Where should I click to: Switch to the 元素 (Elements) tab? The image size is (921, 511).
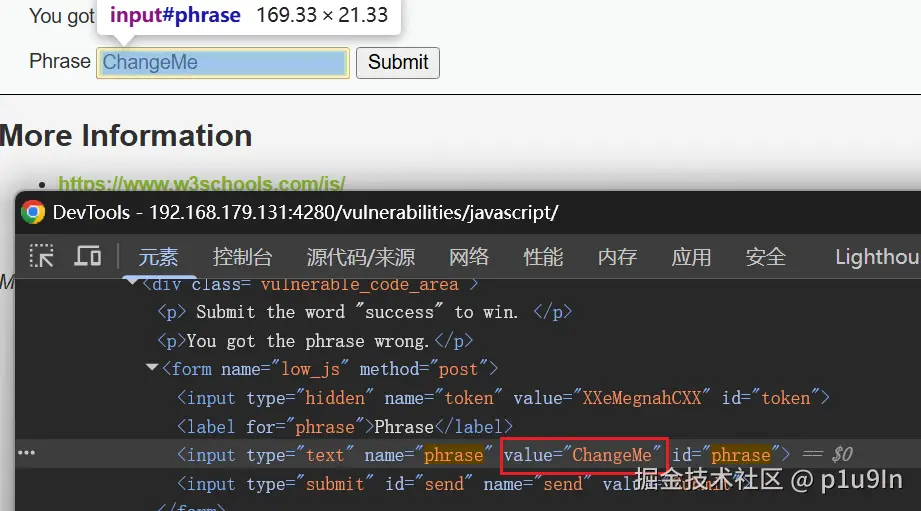tap(158, 257)
